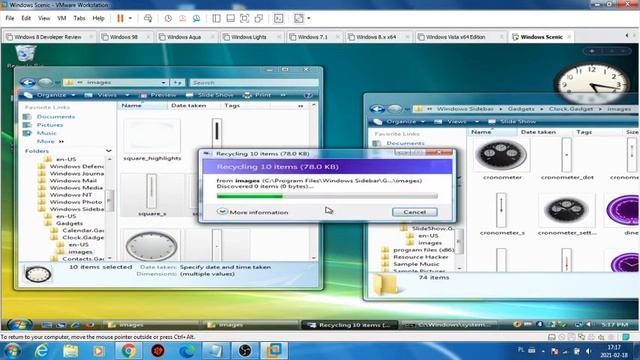Click the recycling progress bar

coord(327,196)
